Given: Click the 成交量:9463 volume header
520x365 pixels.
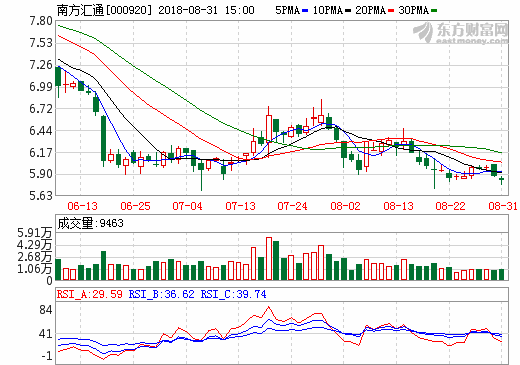Looking at the screenshot, I should (90, 223).
